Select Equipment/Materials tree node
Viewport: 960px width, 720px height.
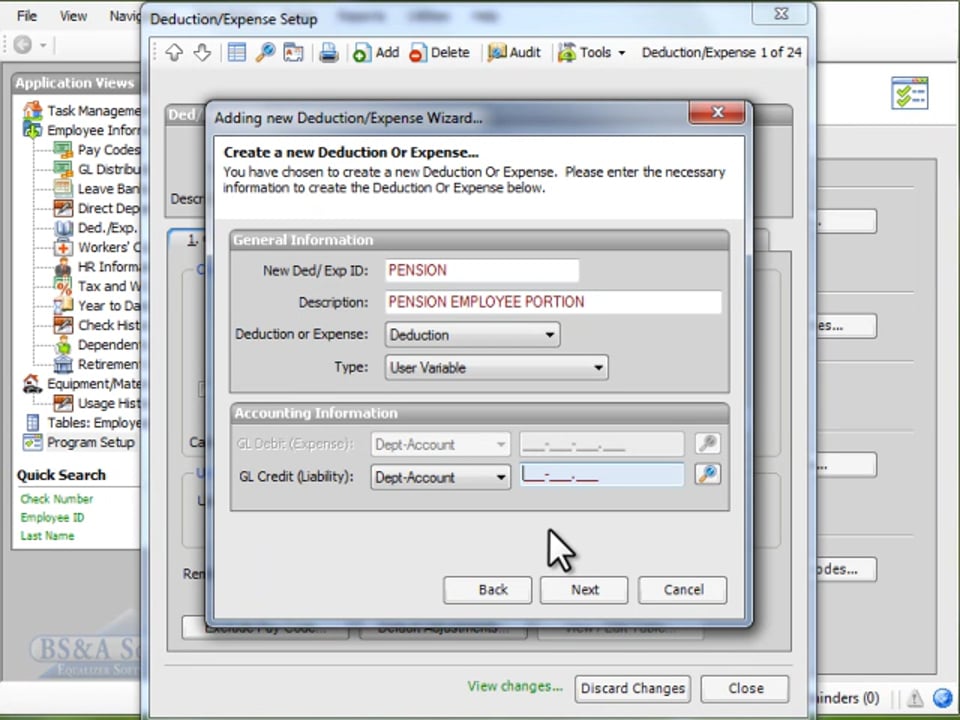pos(81,384)
